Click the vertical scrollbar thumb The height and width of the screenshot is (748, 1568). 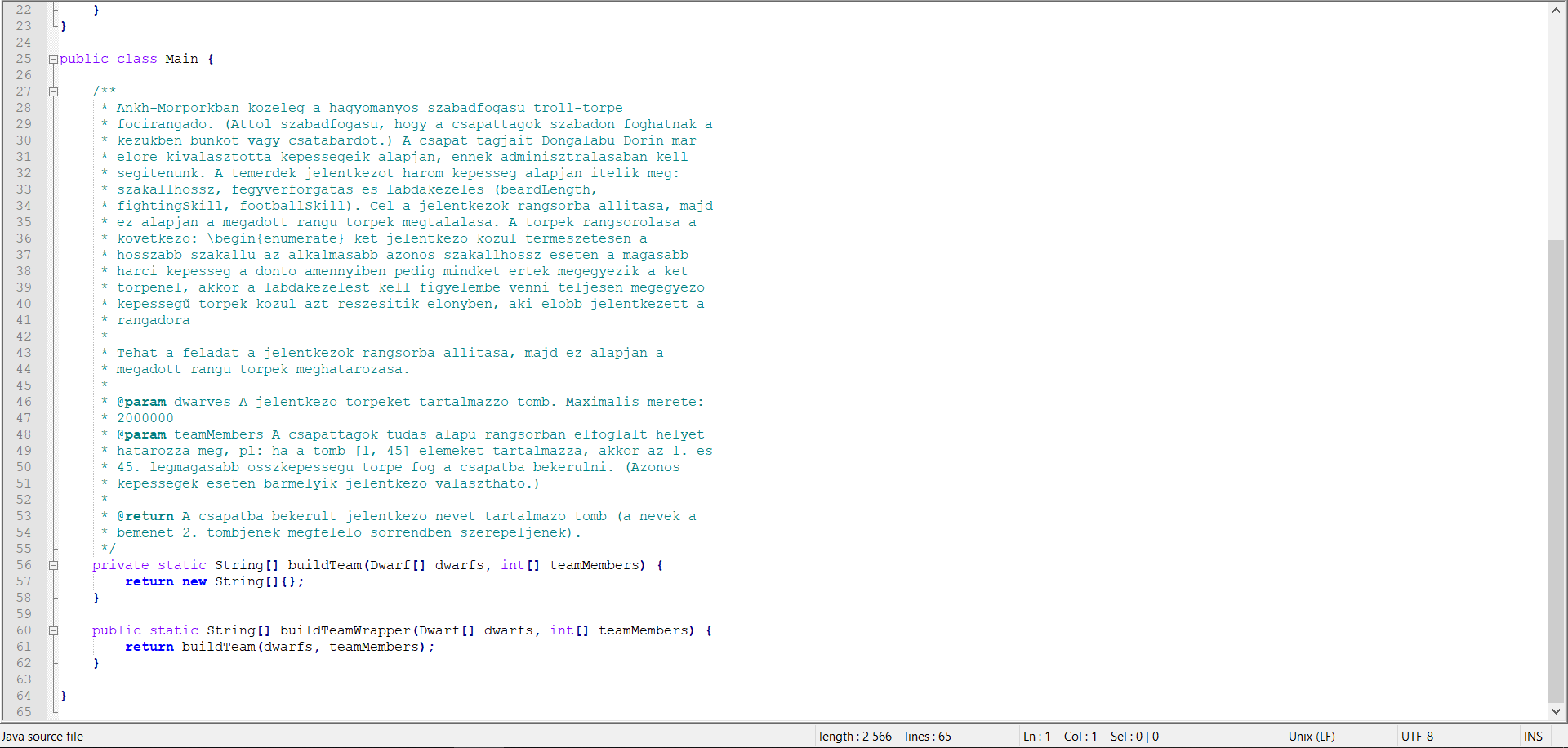tap(1557, 470)
